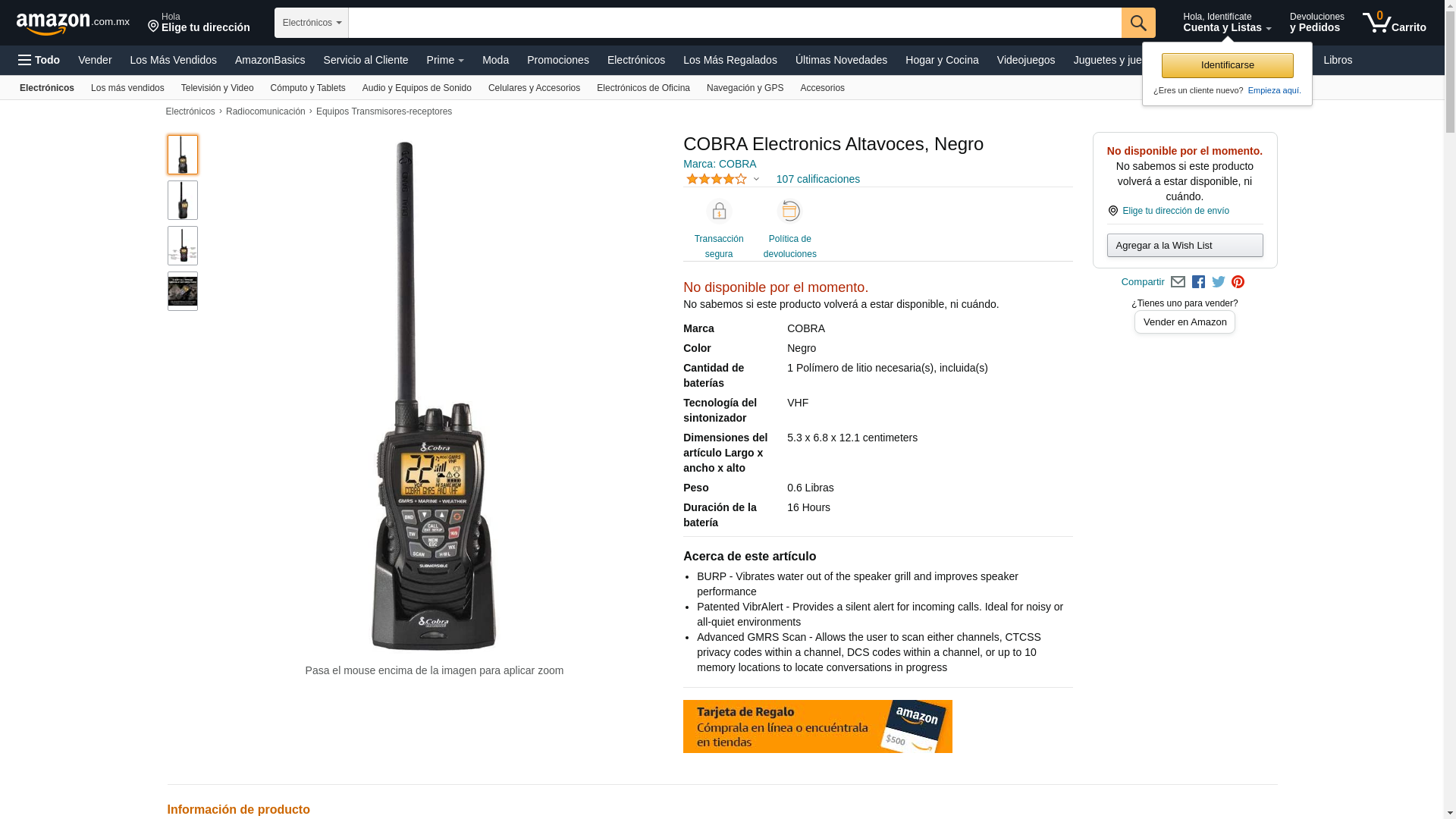Image resolution: width=1456 pixels, height=819 pixels.
Task: Open the Política de devoluciones icon
Action: [x=790, y=211]
